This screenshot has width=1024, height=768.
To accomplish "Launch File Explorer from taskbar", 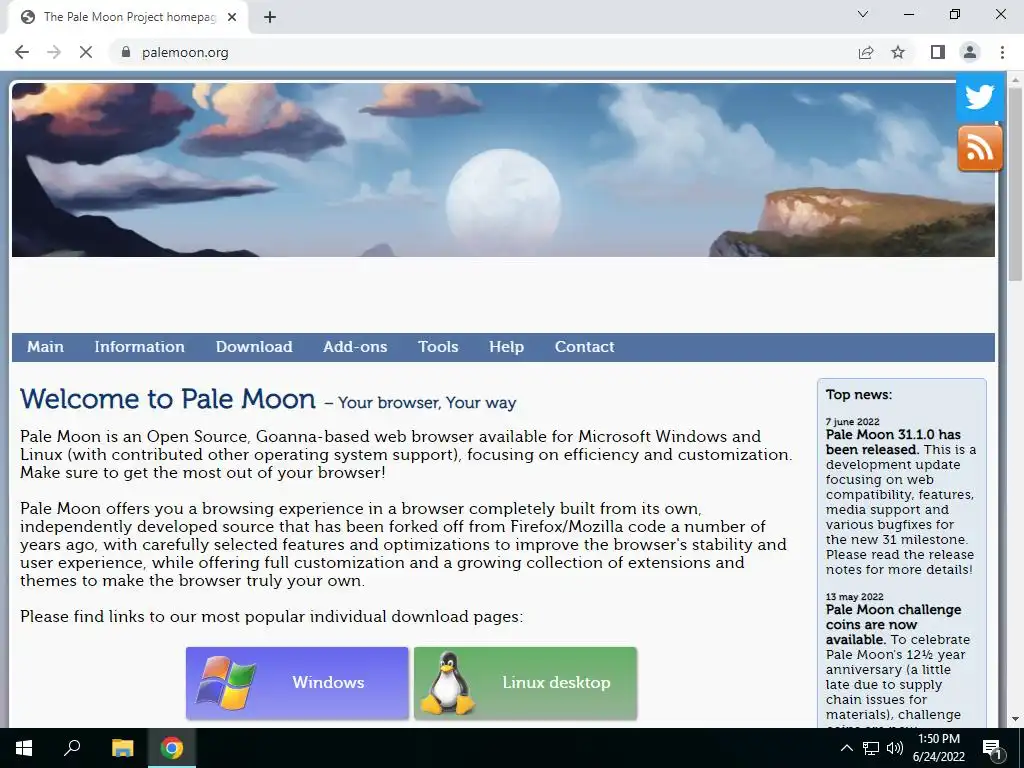I will (x=122, y=748).
